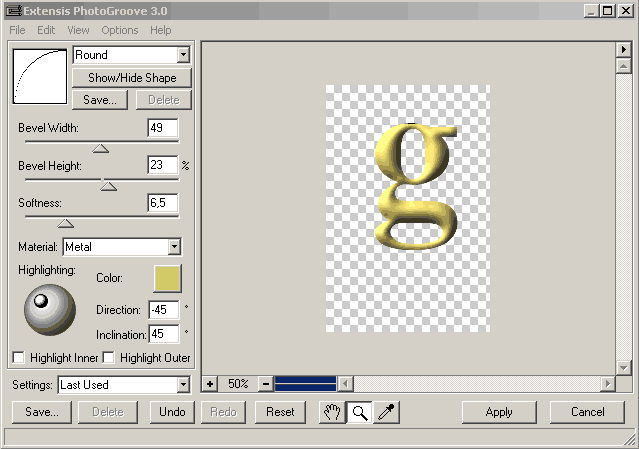The width and height of the screenshot is (639, 449).
Task: Click the highlight color swatch
Action: [168, 278]
